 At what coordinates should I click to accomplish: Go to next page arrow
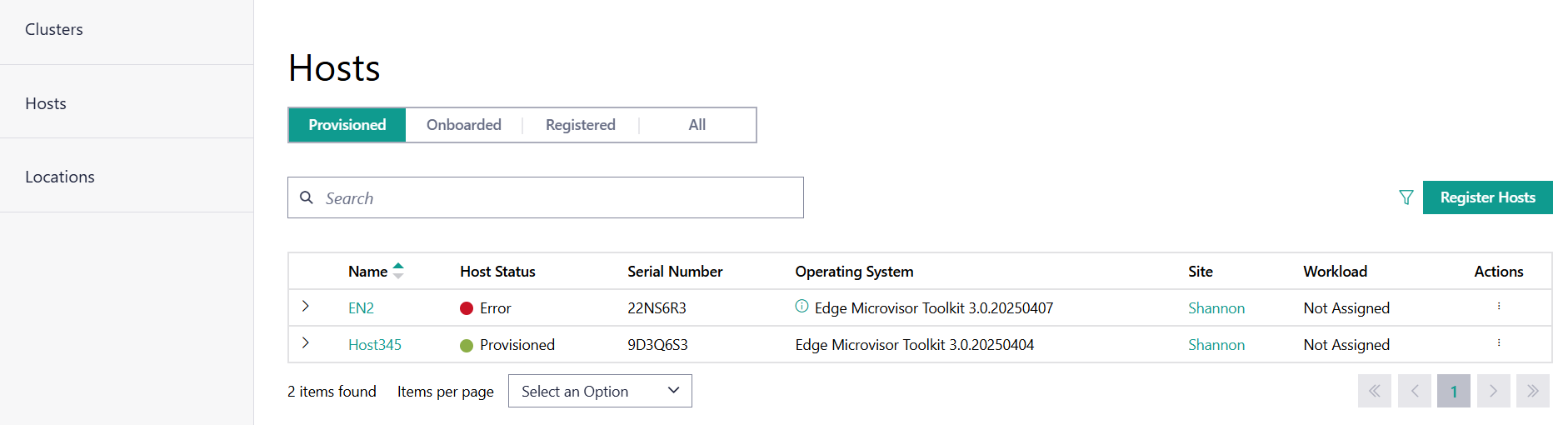click(x=1493, y=391)
